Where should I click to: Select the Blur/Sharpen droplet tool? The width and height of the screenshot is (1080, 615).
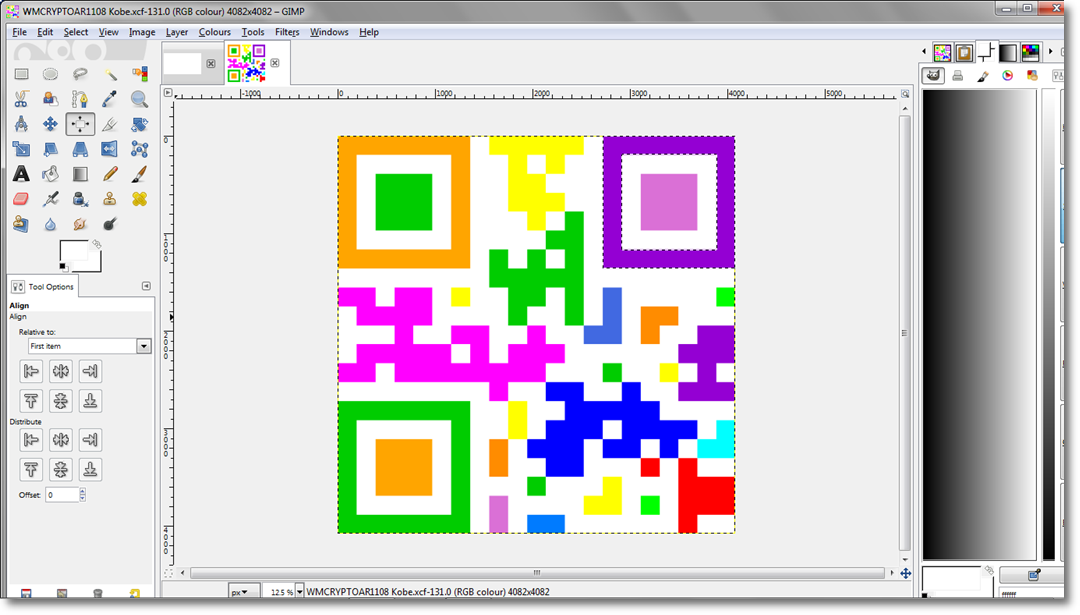point(50,224)
